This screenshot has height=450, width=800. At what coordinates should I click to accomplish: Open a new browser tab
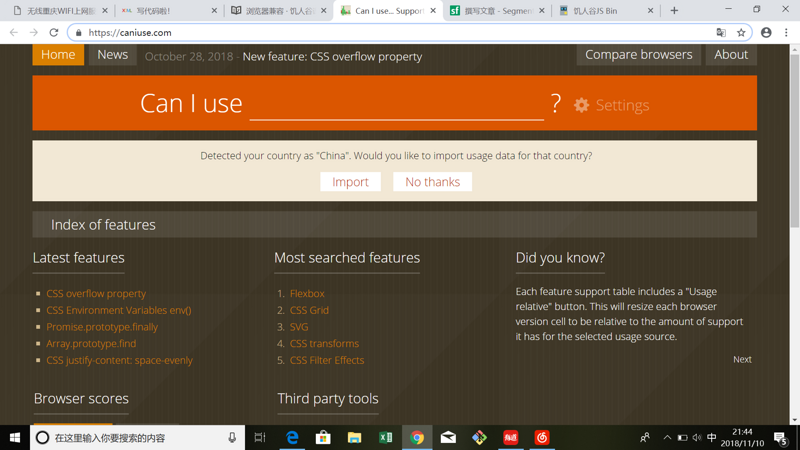(x=674, y=11)
